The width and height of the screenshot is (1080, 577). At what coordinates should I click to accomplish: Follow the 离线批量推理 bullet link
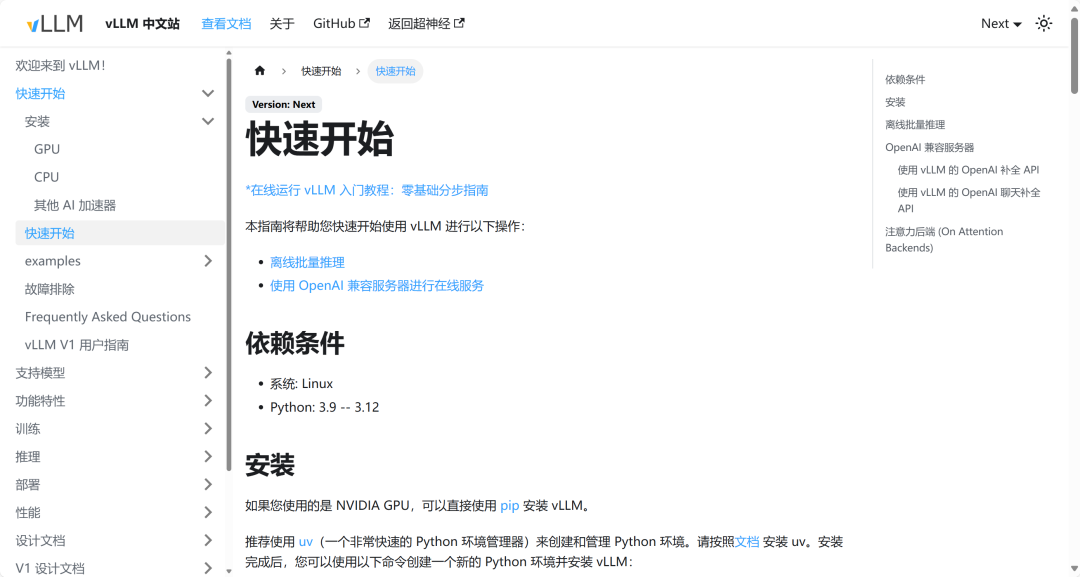click(x=307, y=262)
